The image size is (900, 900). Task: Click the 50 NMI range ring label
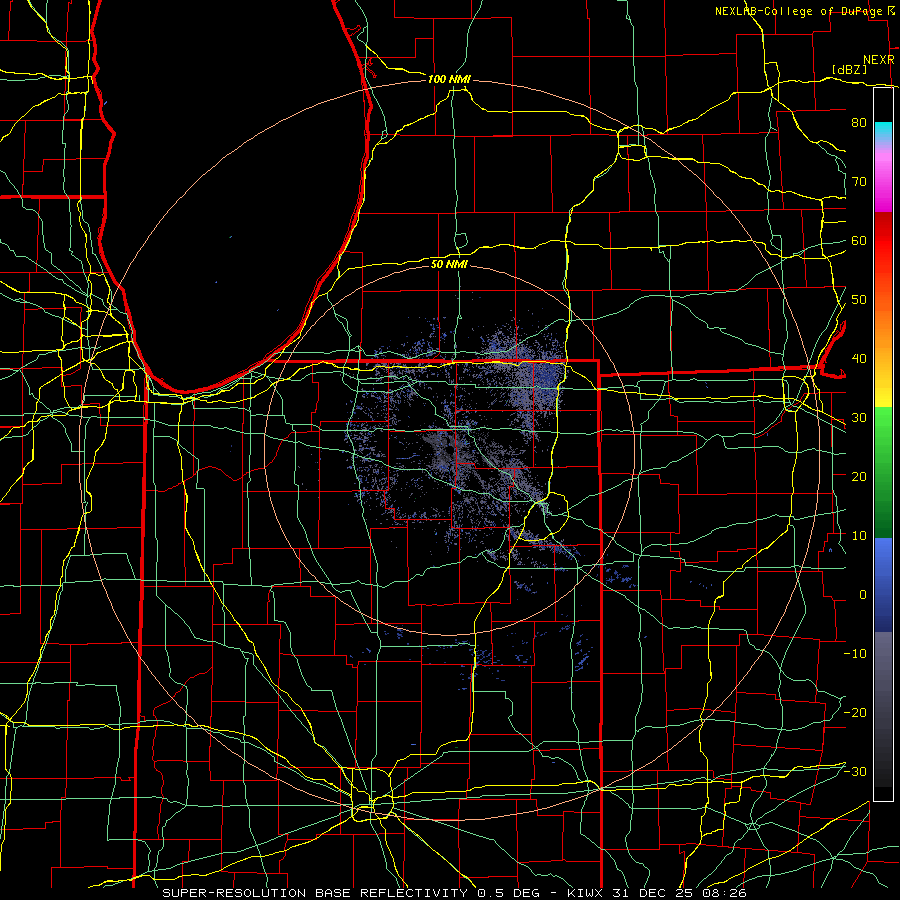tap(449, 264)
